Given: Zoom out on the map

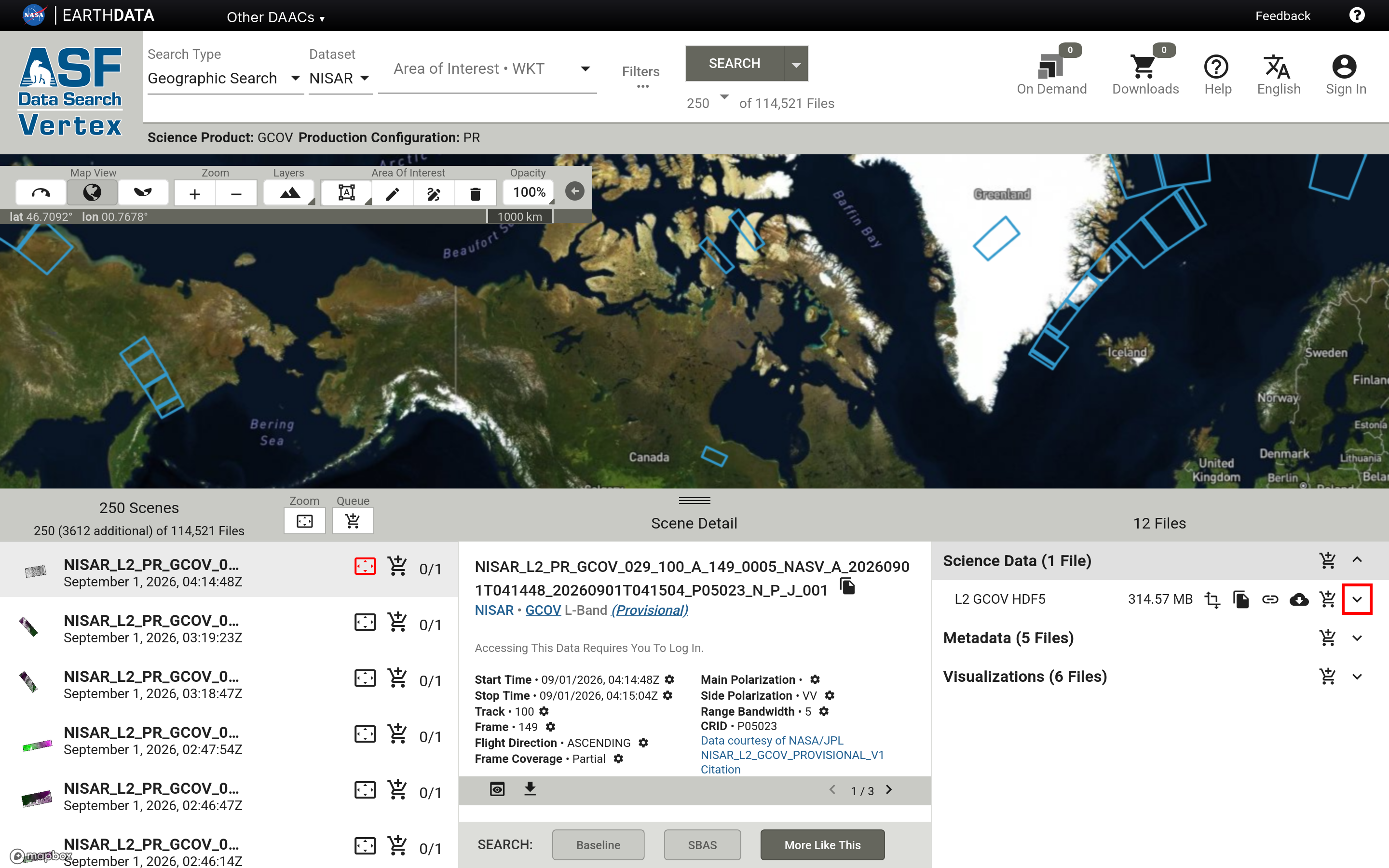Looking at the screenshot, I should (x=236, y=193).
